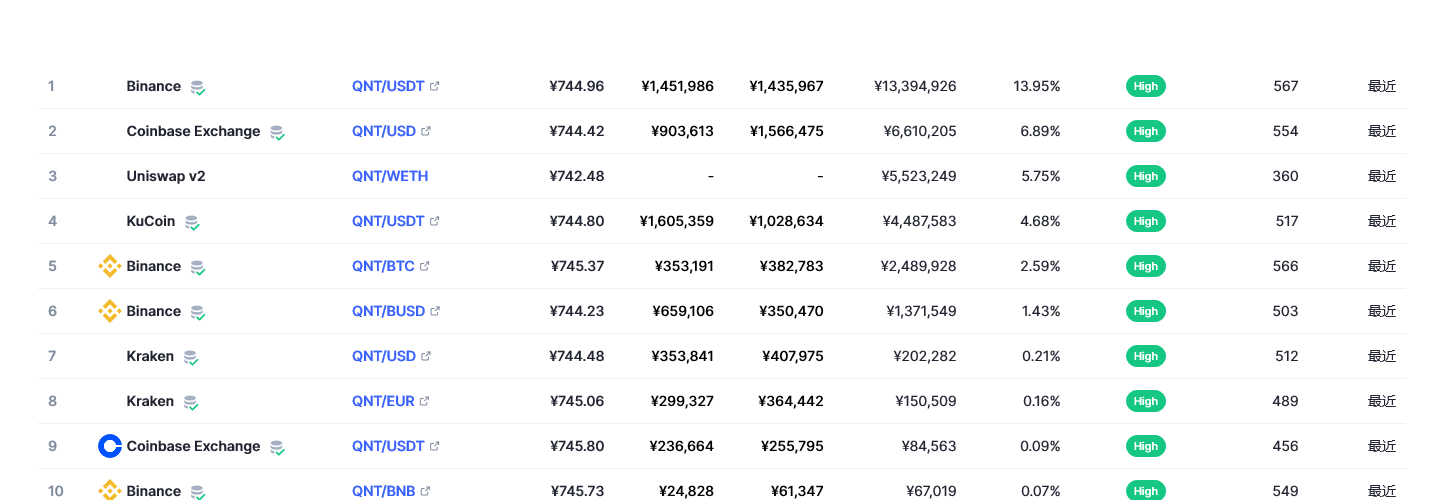Click the Binance logo in row 5

tap(109, 266)
